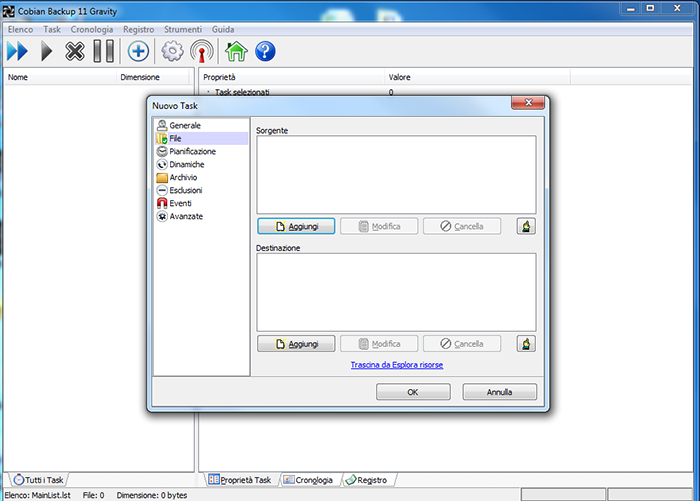Click Cancella button under Sorgente

point(462,226)
